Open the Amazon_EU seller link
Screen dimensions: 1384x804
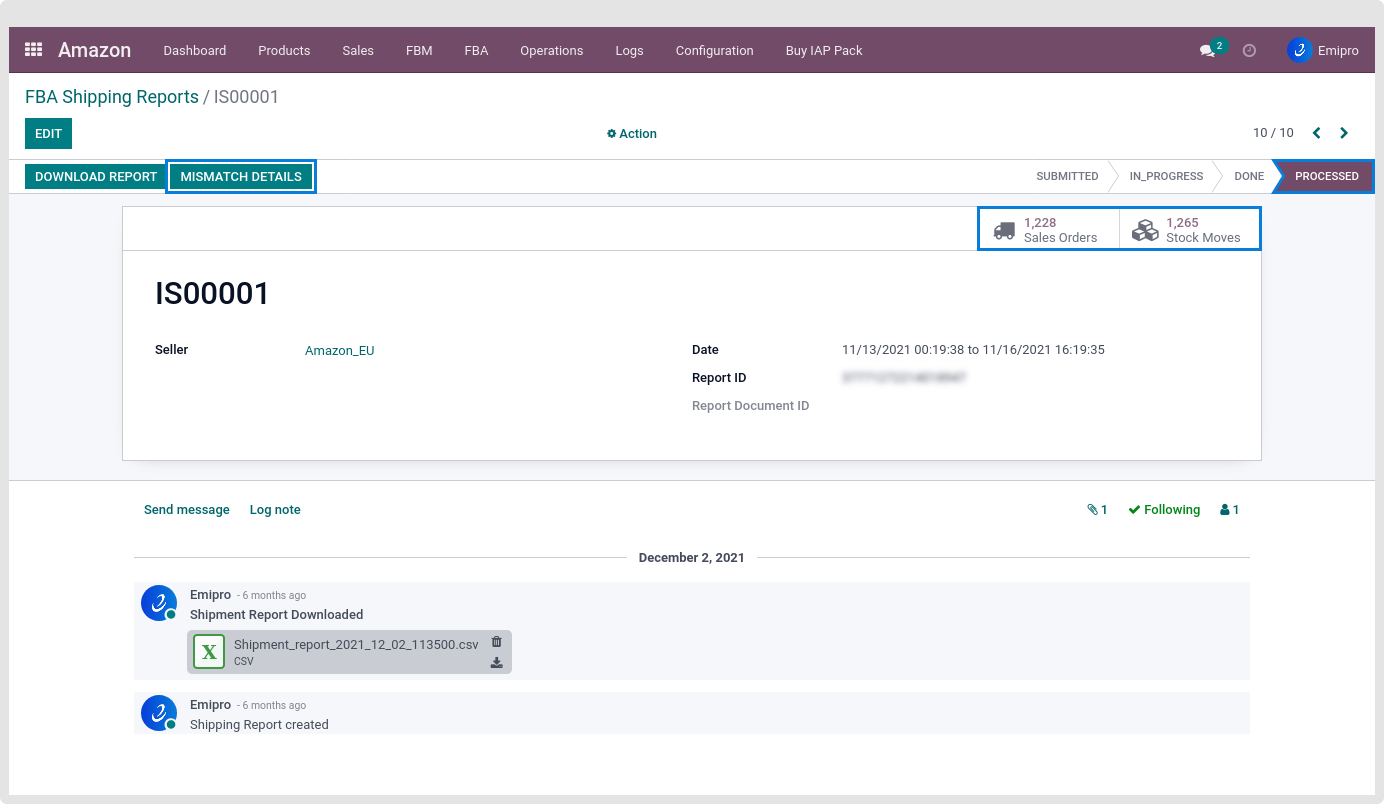pos(339,351)
